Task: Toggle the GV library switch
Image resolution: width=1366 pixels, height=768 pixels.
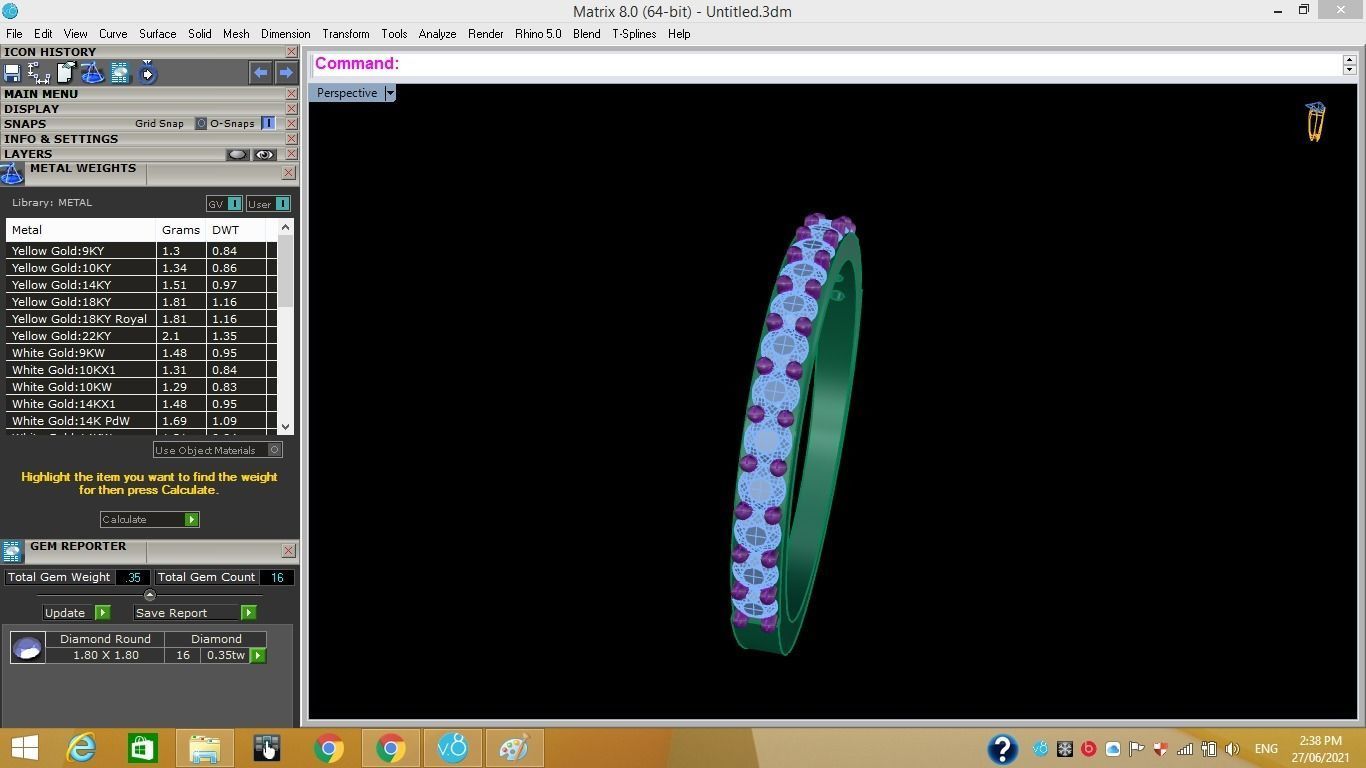Action: coord(234,204)
